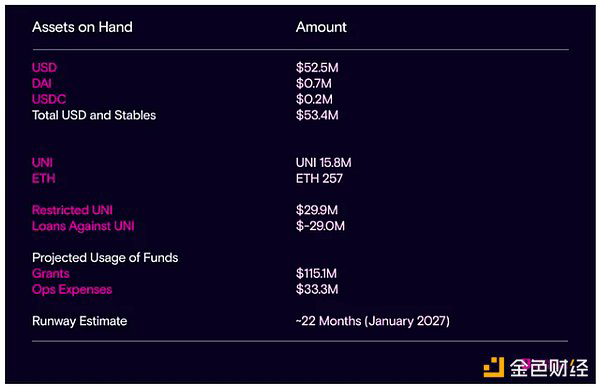Click the UNI 15.8M amount
This screenshot has width=600, height=389.
click(x=323, y=163)
